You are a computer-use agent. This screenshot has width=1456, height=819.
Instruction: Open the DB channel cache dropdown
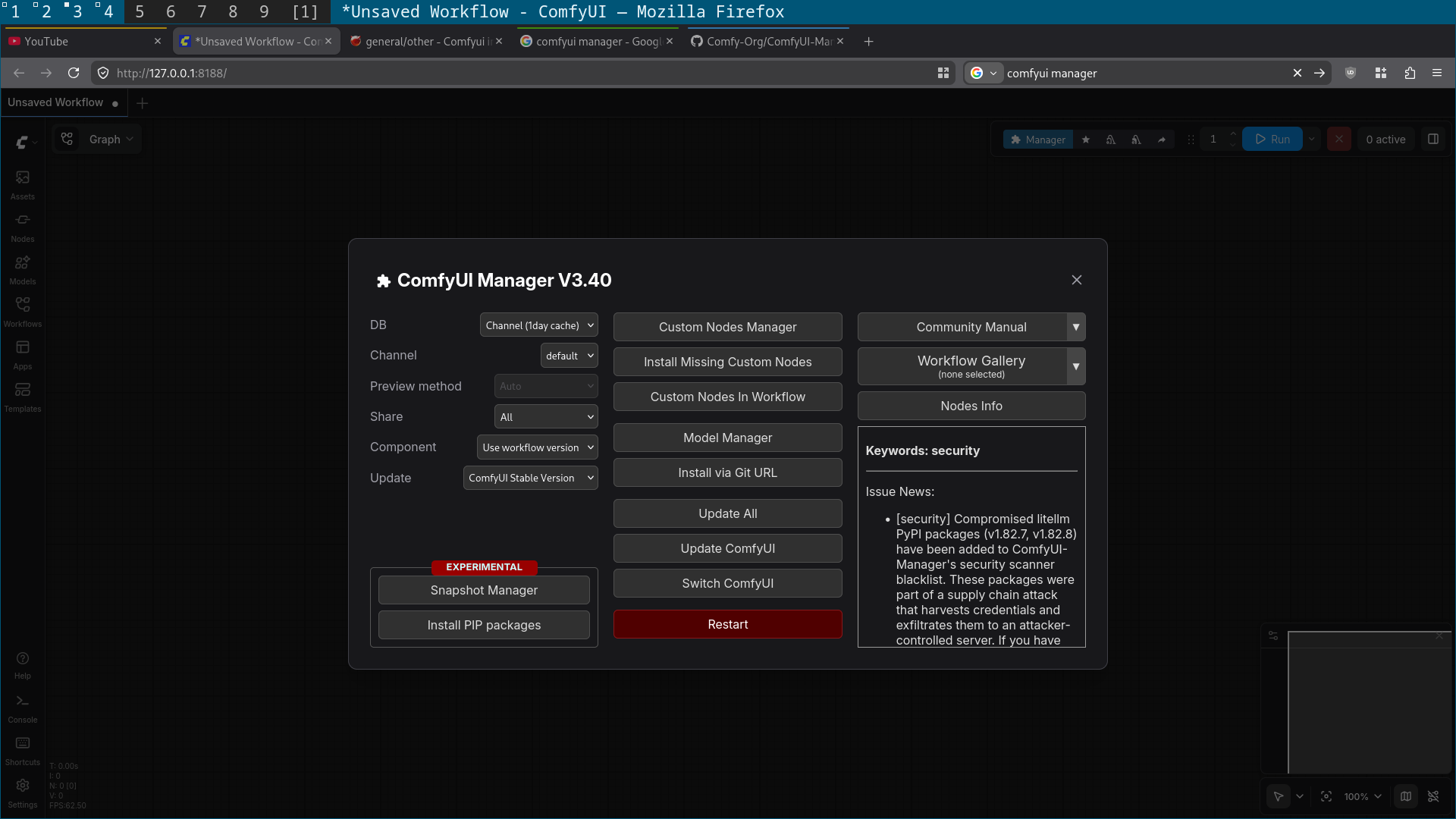pyautogui.click(x=539, y=325)
